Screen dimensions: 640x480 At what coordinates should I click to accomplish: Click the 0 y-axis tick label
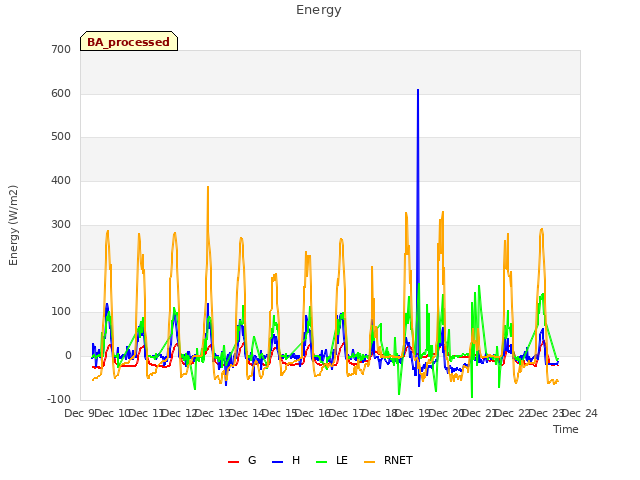(68, 356)
